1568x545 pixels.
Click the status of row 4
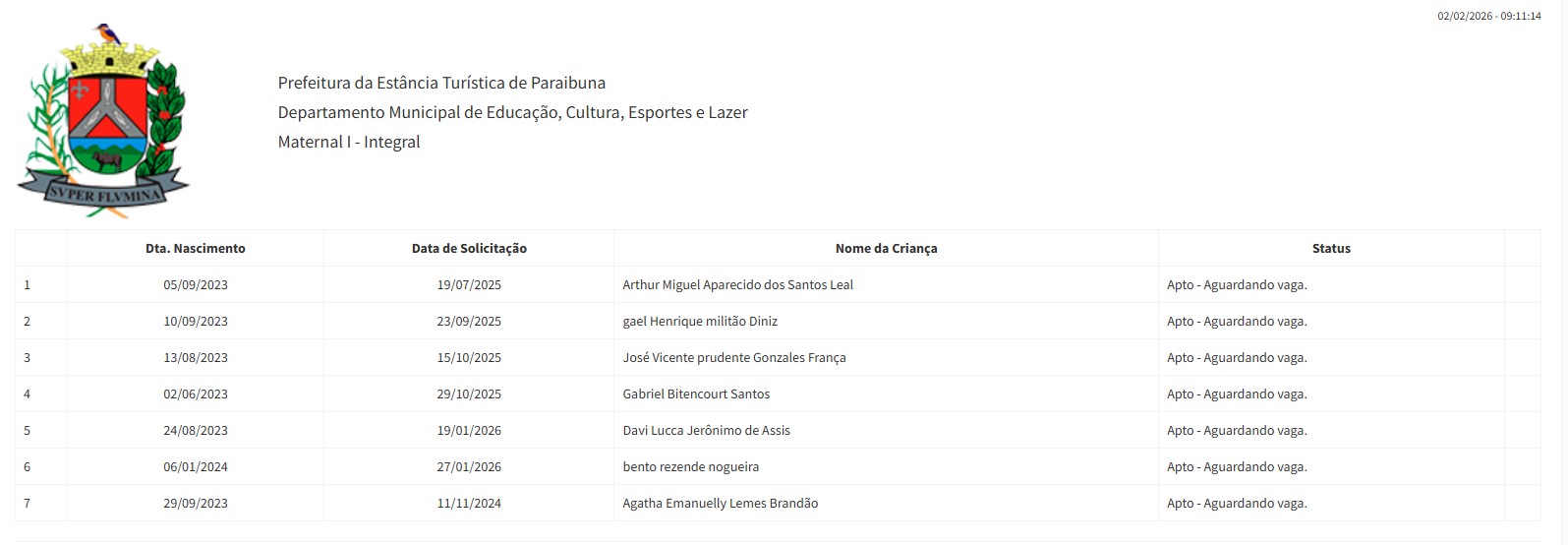click(x=1237, y=394)
